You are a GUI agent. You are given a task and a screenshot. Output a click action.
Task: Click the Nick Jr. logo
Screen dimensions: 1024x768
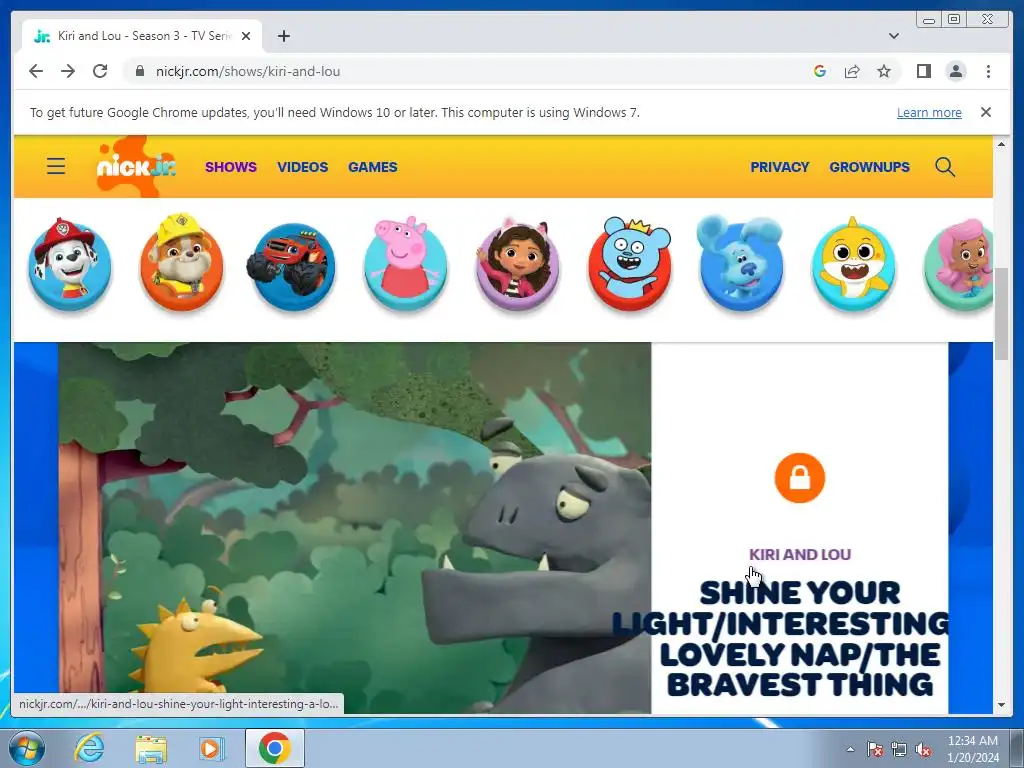click(x=136, y=167)
